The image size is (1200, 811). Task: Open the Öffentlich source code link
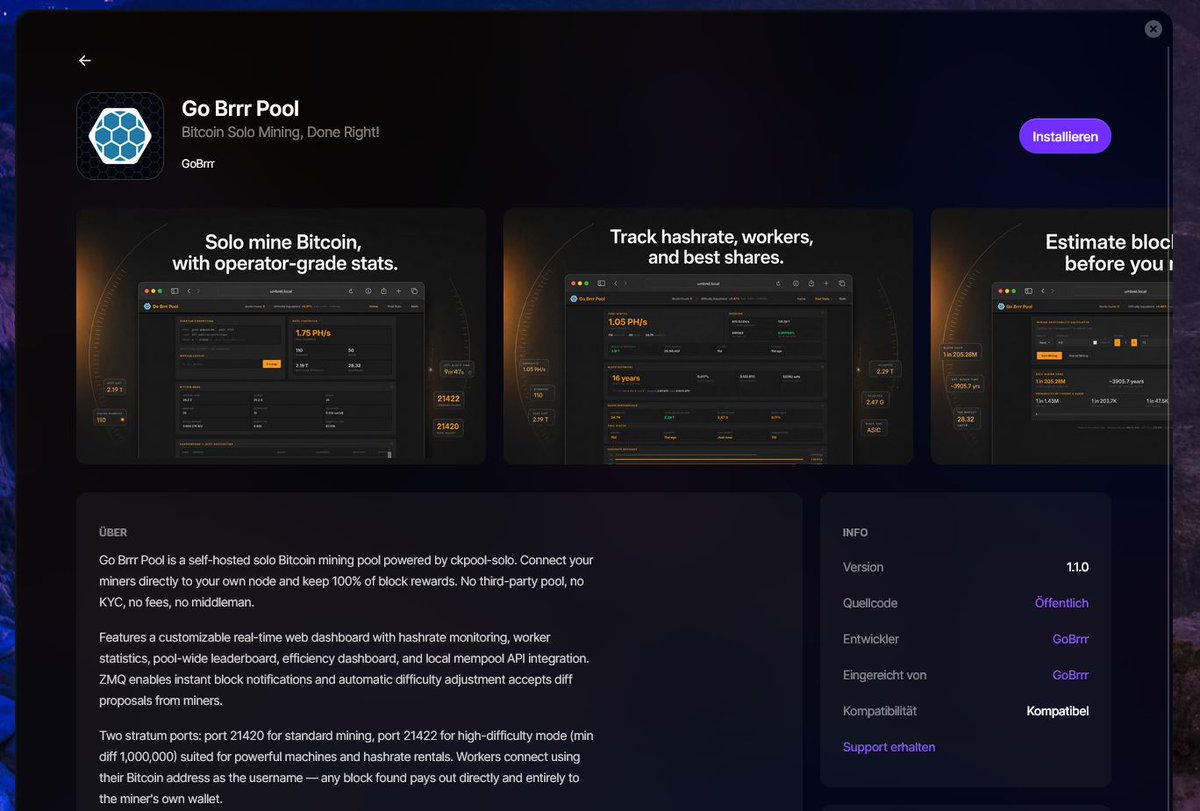[1062, 603]
